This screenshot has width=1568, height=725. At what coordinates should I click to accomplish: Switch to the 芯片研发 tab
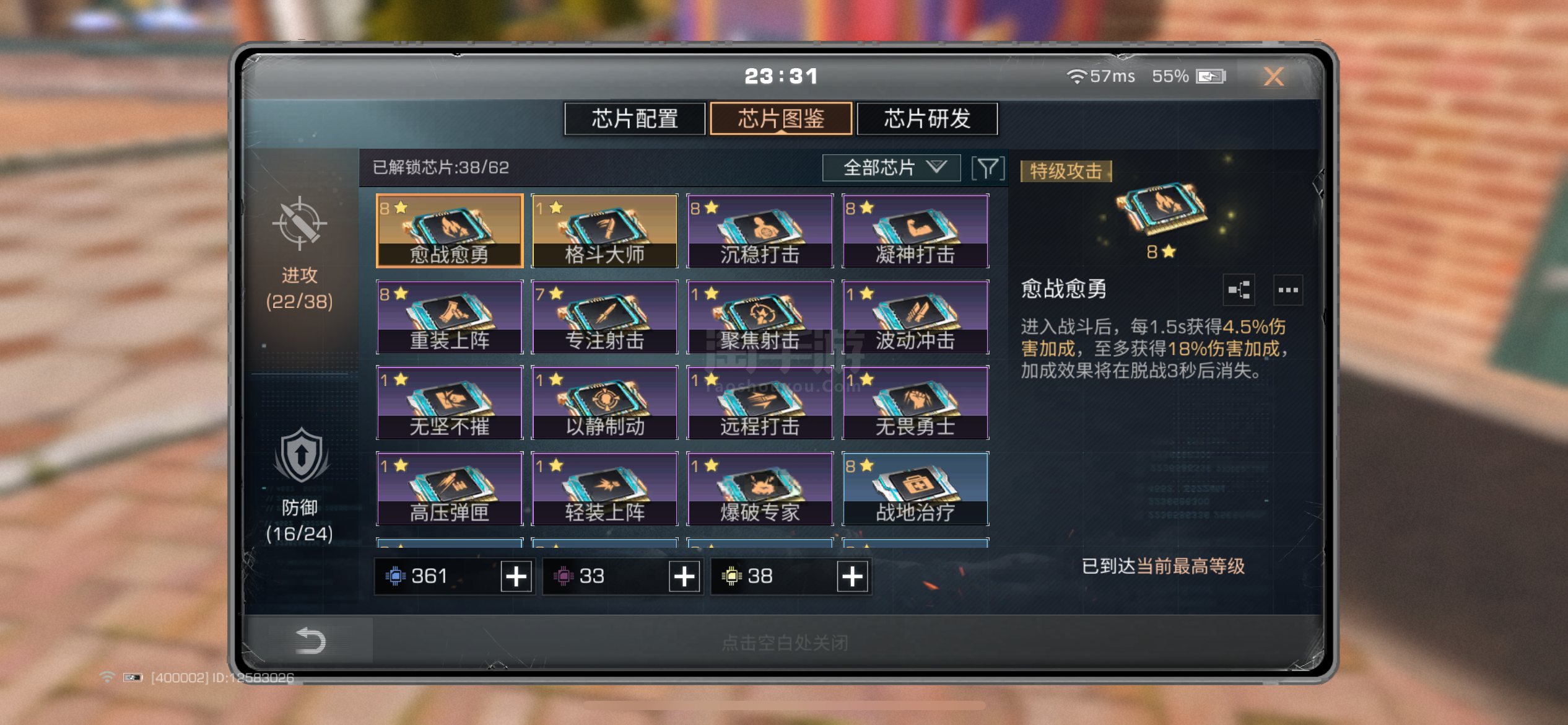pyautogui.click(x=927, y=118)
